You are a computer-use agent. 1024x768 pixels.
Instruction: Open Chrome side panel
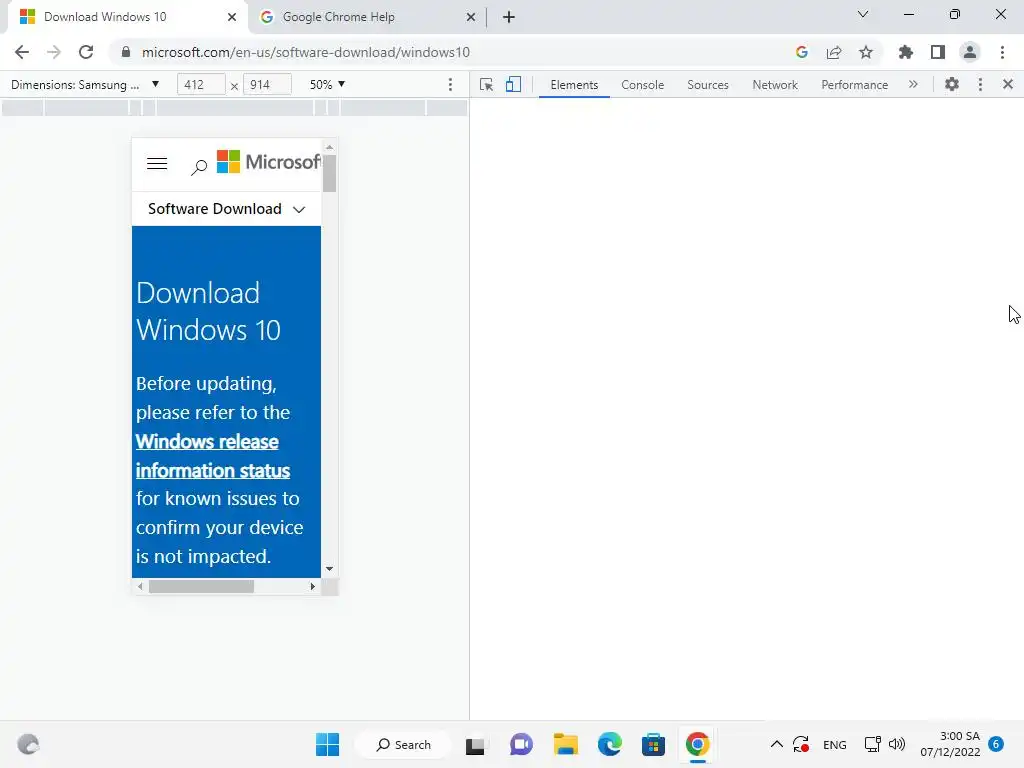coord(938,52)
